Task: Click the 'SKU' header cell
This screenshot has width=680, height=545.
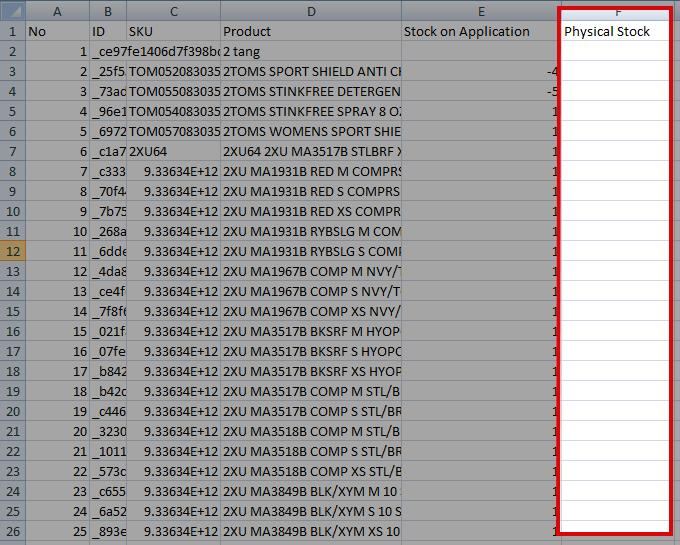Action: tap(173, 31)
